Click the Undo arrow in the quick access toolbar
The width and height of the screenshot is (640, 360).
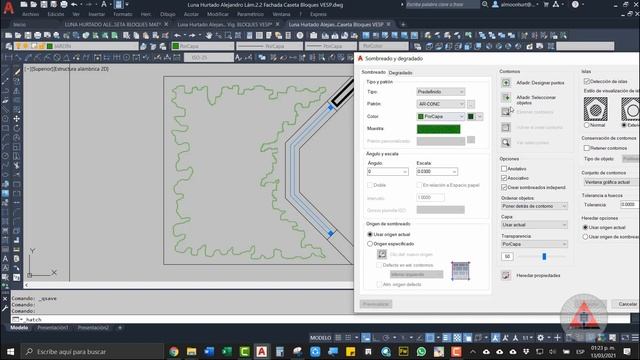[x=74, y=4]
